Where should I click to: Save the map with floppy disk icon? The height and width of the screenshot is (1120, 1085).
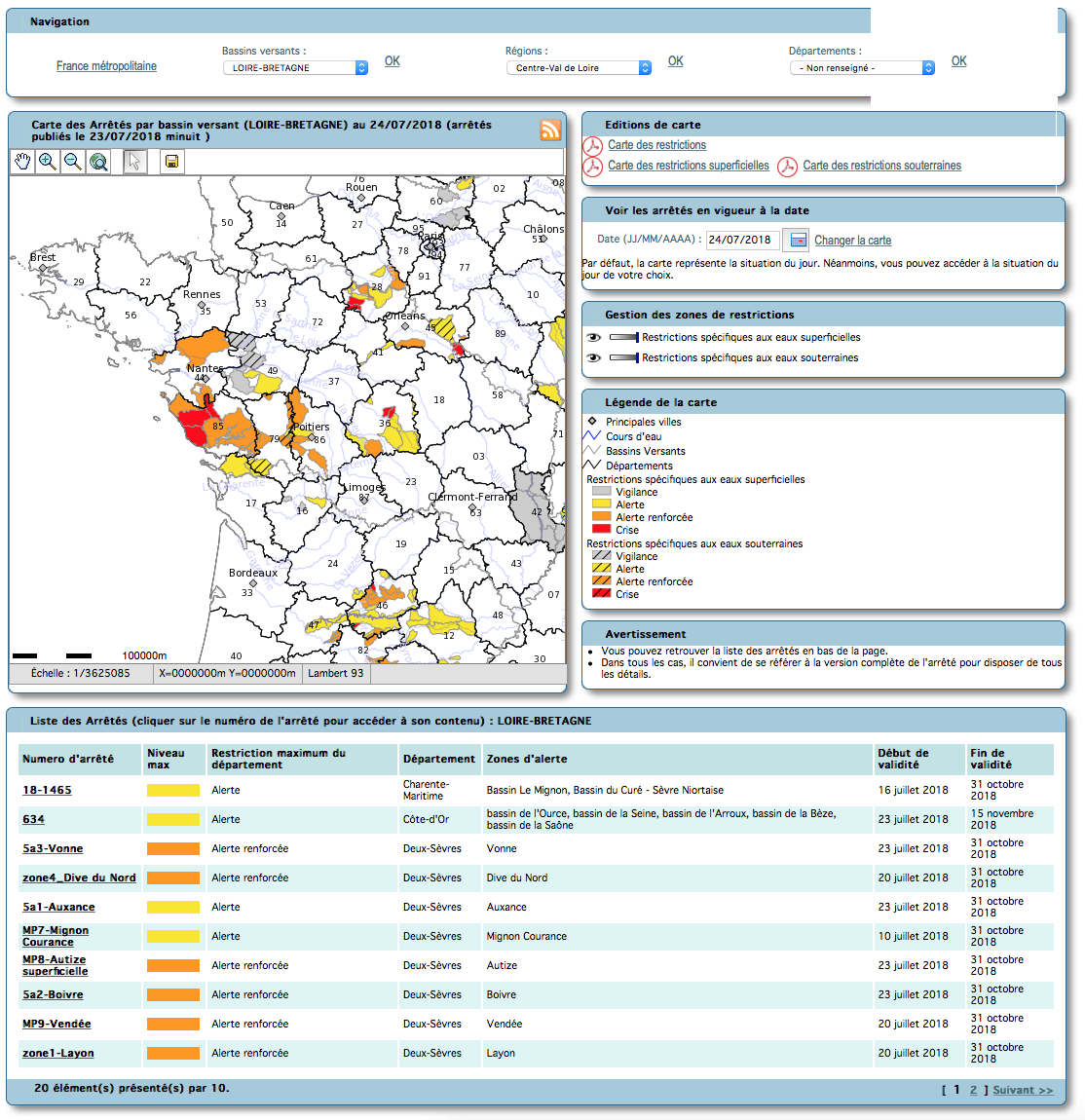(x=171, y=162)
